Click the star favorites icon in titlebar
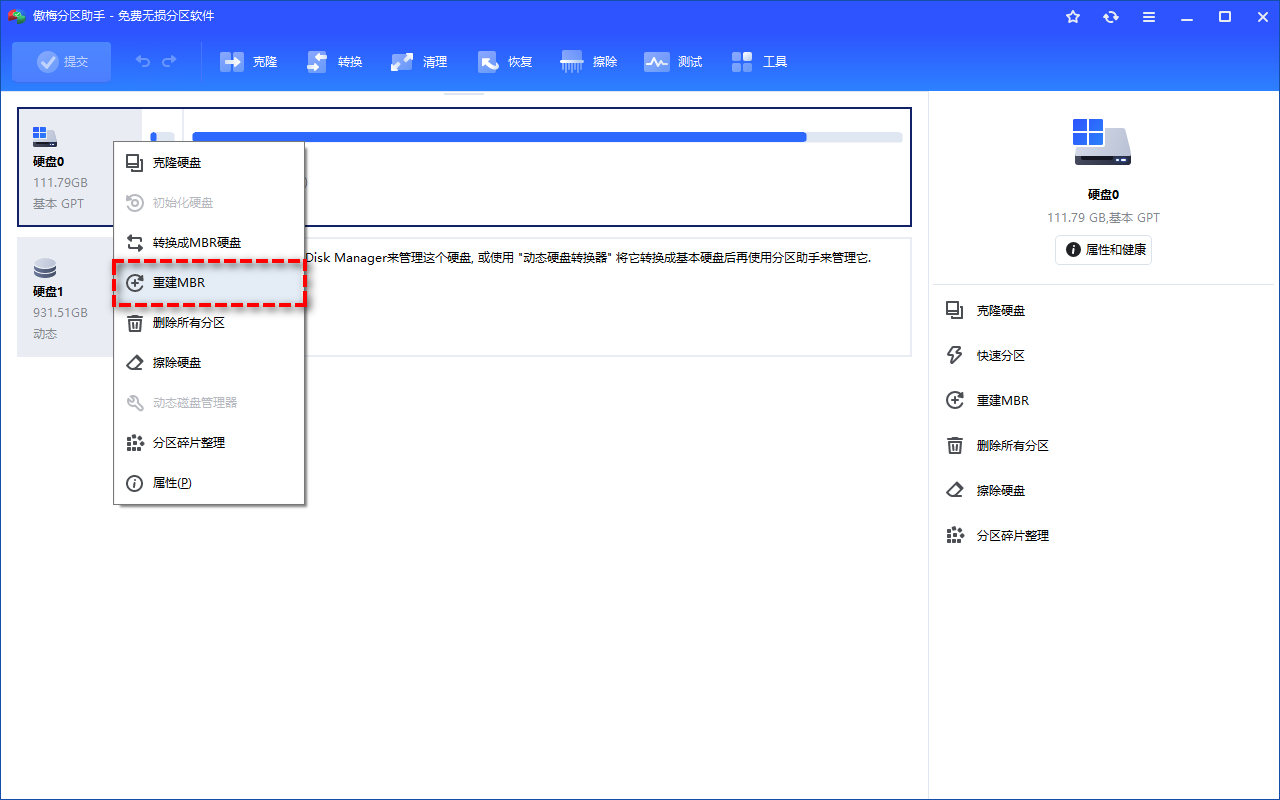Image resolution: width=1280 pixels, height=800 pixels. pos(1072,16)
